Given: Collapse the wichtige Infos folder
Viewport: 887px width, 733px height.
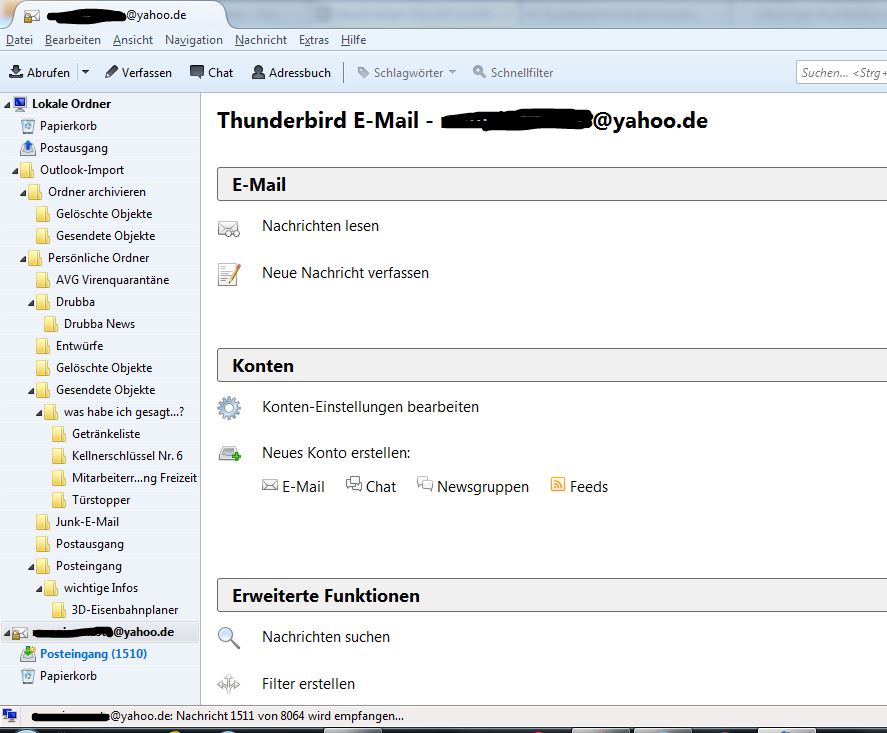Looking at the screenshot, I should [x=39, y=589].
